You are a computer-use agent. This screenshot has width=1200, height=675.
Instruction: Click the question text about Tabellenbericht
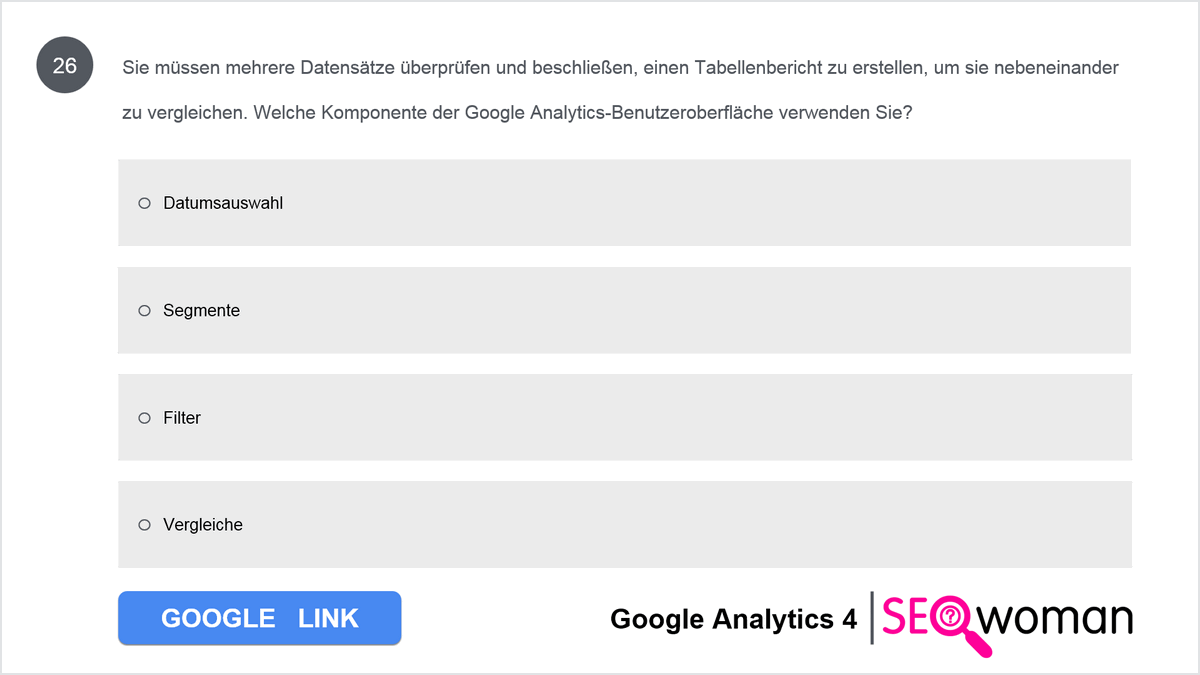620,90
